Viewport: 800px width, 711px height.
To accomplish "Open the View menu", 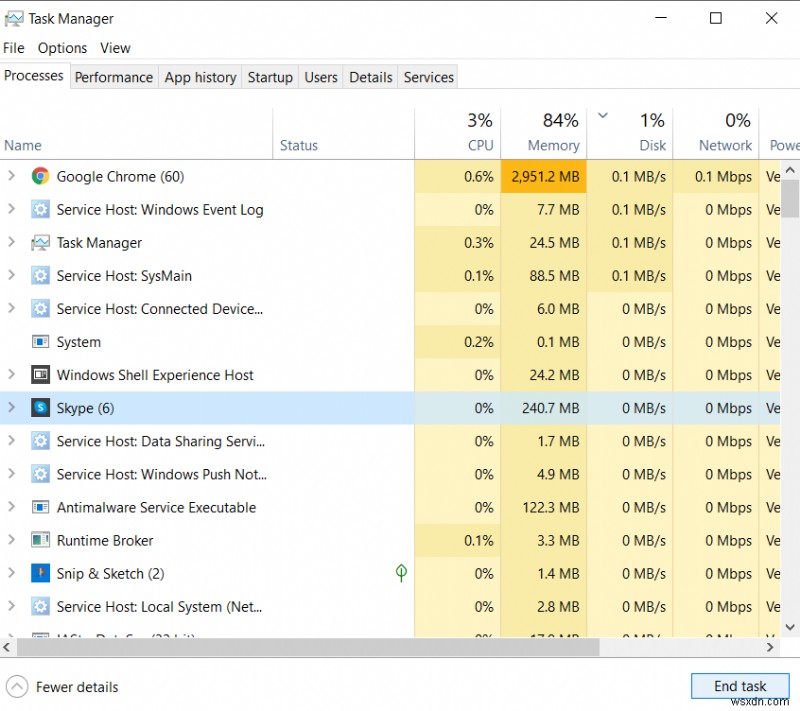I will (x=115, y=47).
